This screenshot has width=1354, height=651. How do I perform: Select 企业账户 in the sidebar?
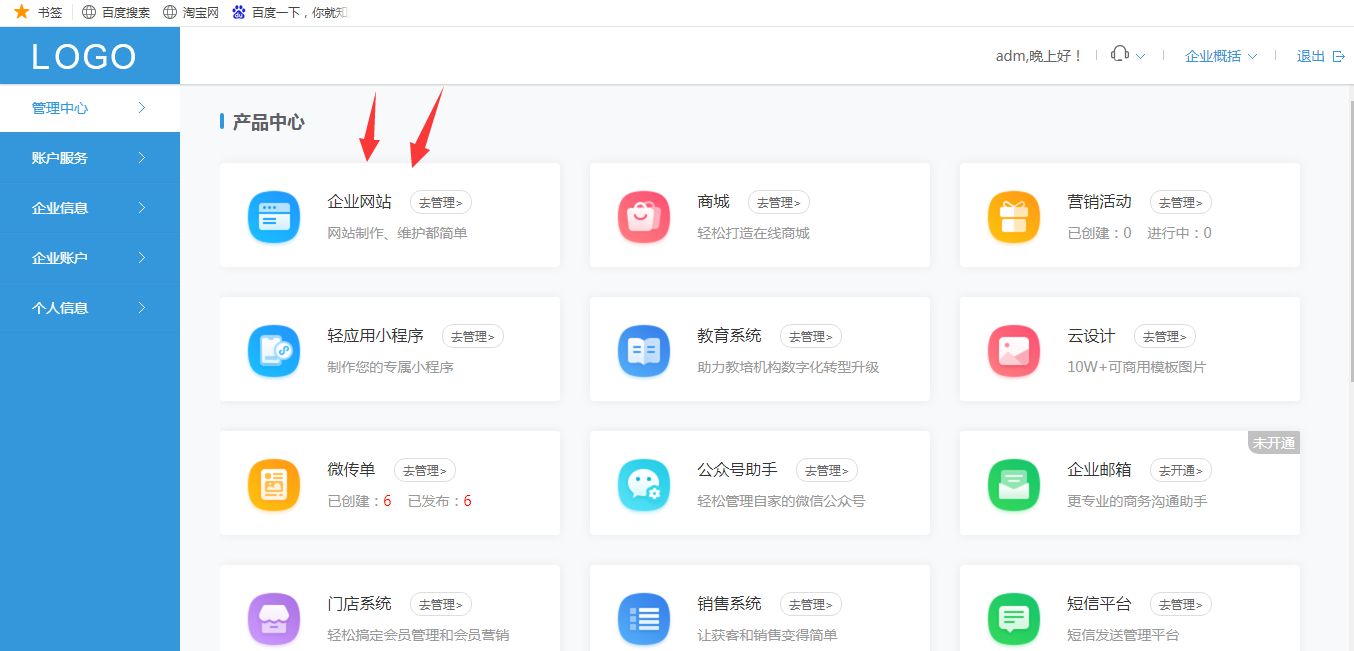coord(90,258)
